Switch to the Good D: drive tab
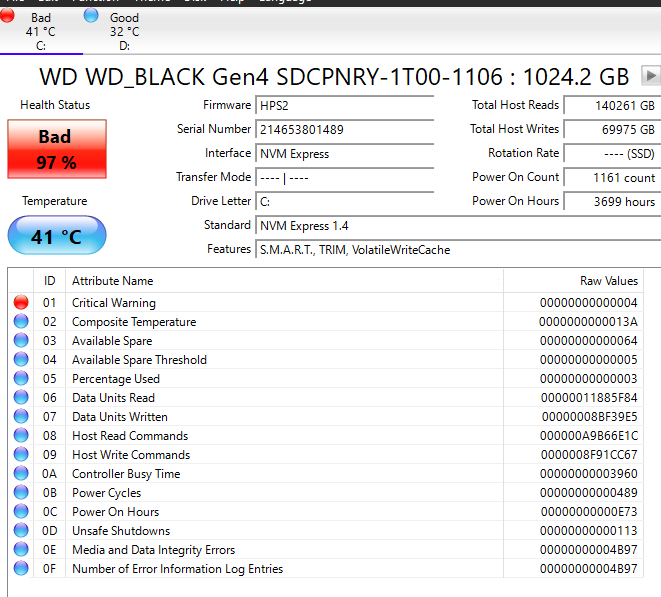 pos(124,32)
